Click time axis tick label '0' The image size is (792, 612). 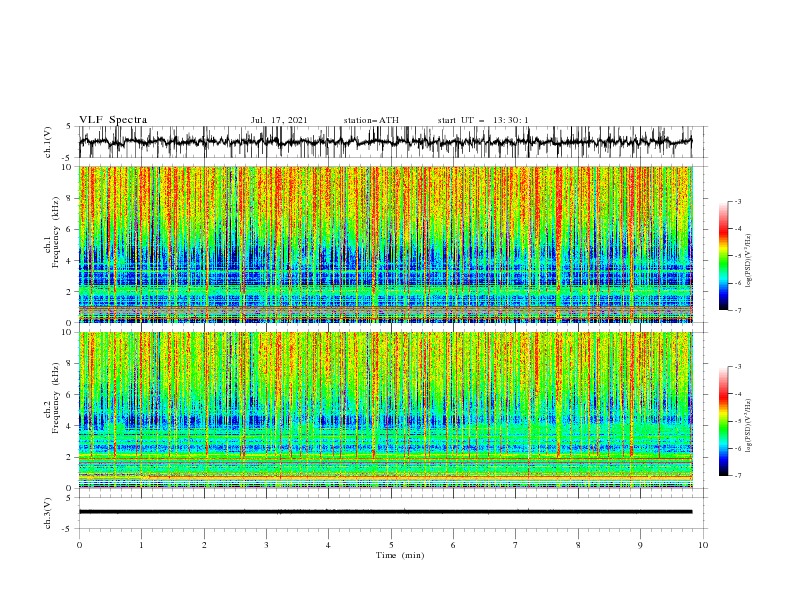click(x=79, y=545)
